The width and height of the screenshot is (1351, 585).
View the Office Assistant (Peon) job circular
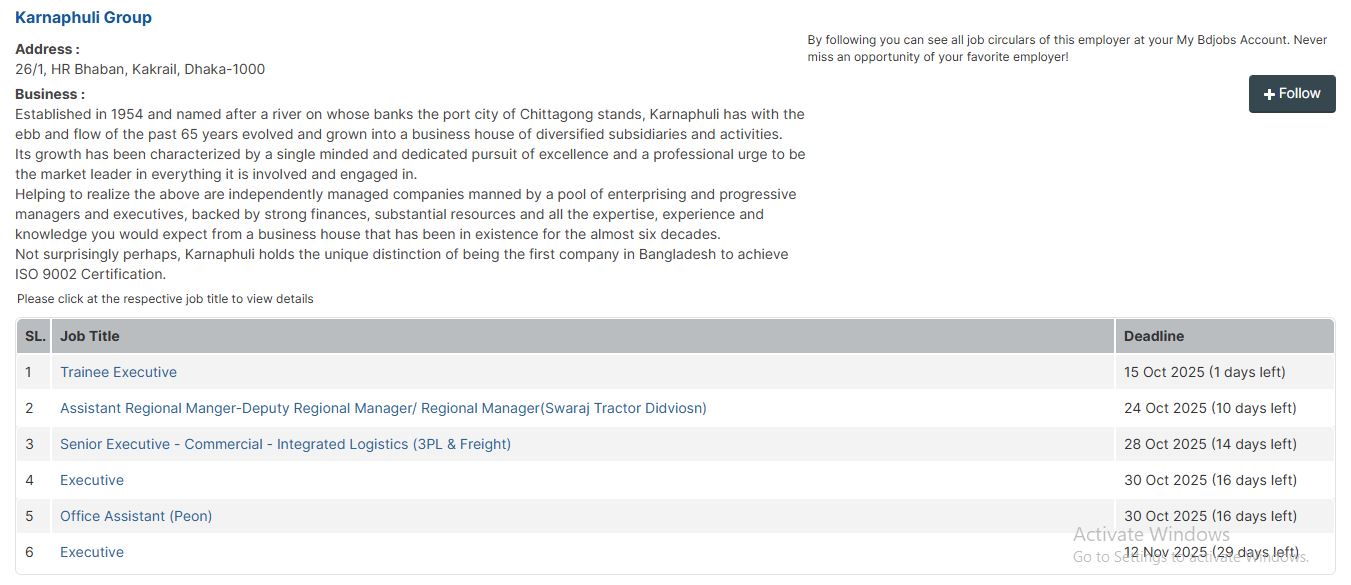[x=135, y=515]
